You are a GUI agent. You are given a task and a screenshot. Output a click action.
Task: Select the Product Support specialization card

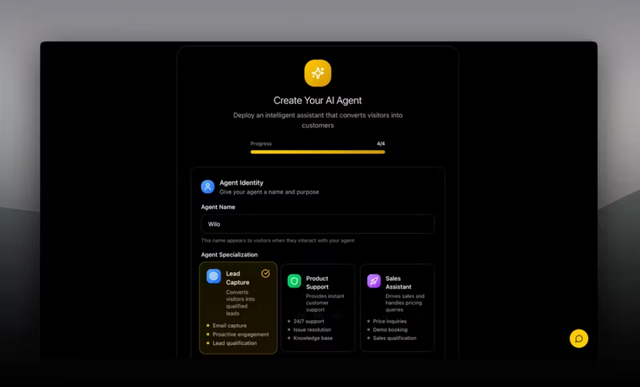tap(318, 308)
